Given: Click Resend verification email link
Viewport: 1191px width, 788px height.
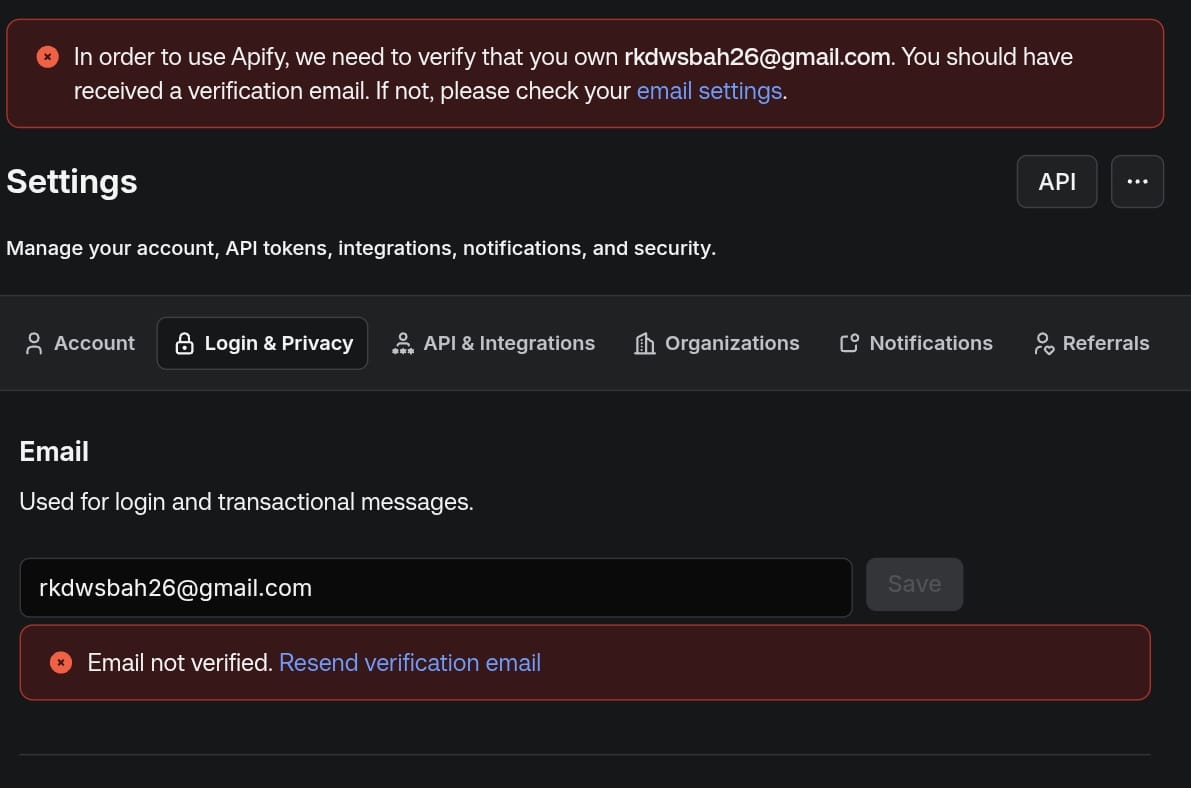Looking at the screenshot, I should click(410, 663).
